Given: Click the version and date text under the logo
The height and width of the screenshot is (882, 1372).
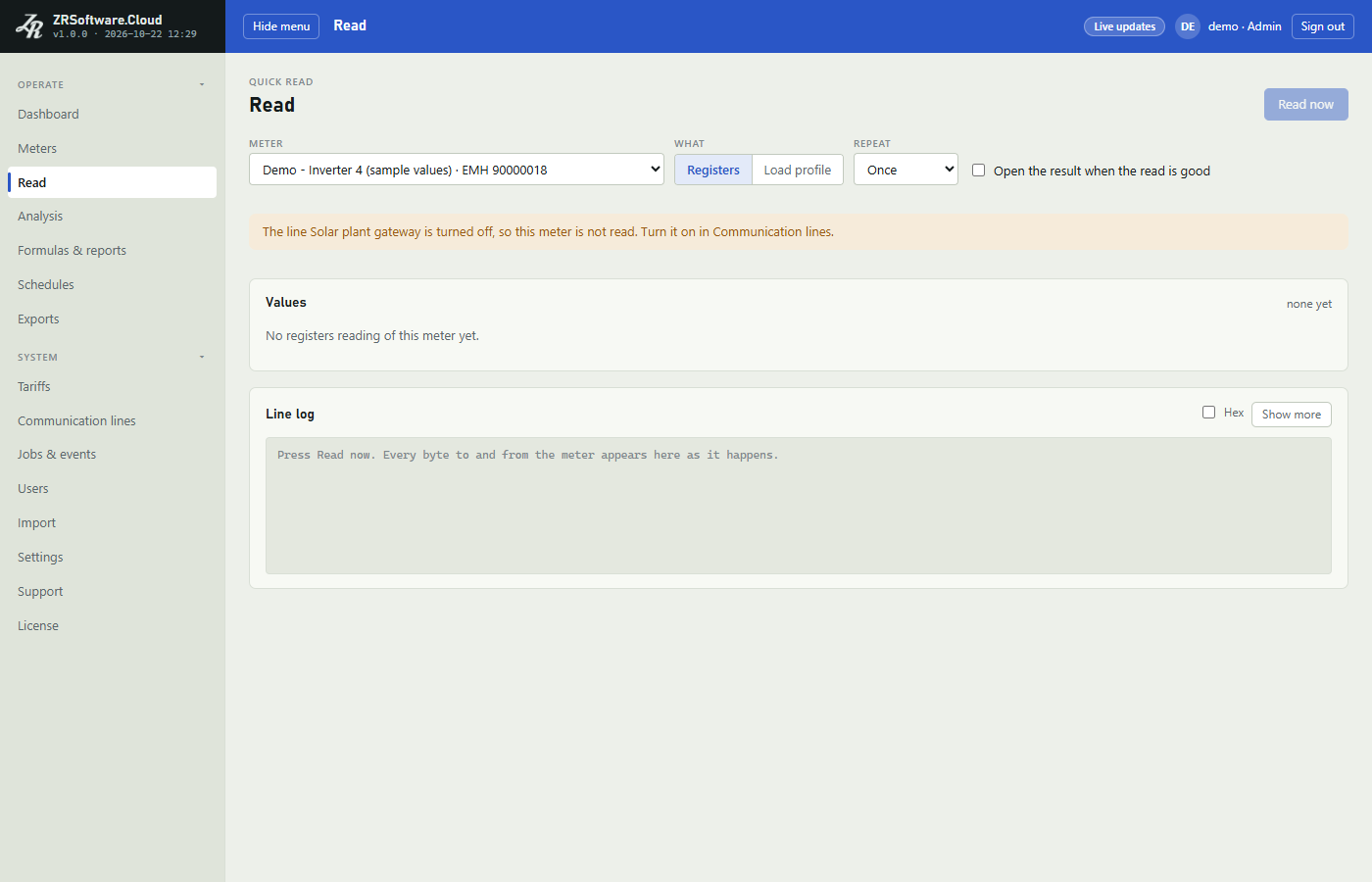Looking at the screenshot, I should point(124,34).
